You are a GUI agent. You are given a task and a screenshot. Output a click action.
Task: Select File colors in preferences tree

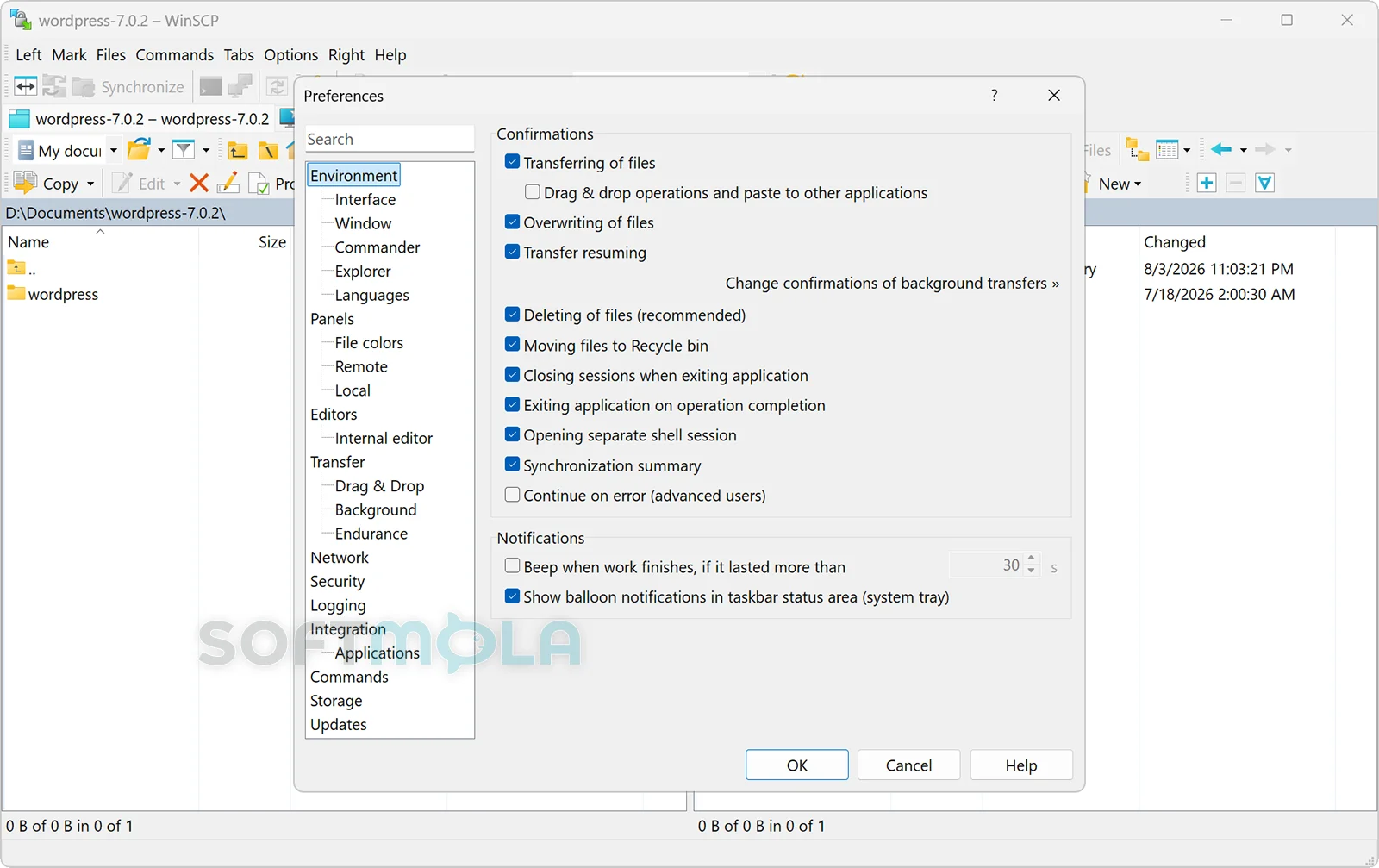369,342
